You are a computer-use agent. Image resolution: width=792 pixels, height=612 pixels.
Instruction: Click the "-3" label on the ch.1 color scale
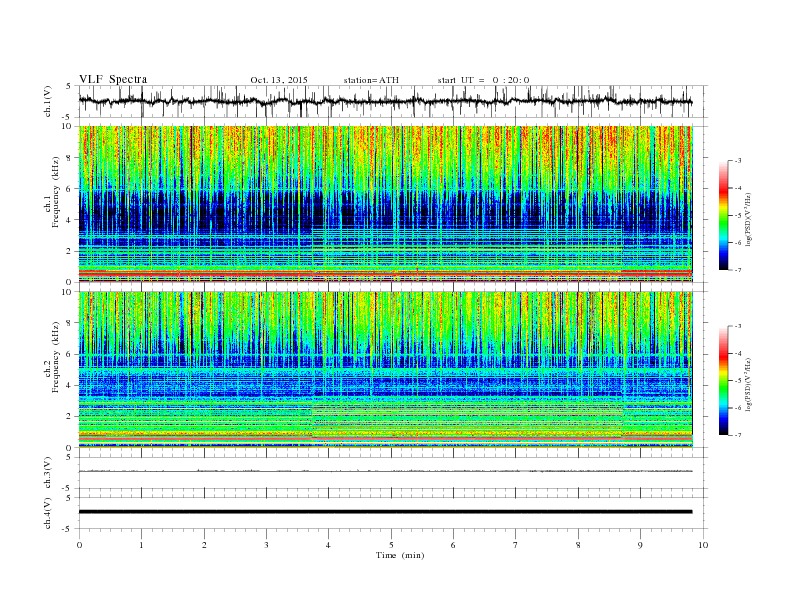click(x=738, y=161)
